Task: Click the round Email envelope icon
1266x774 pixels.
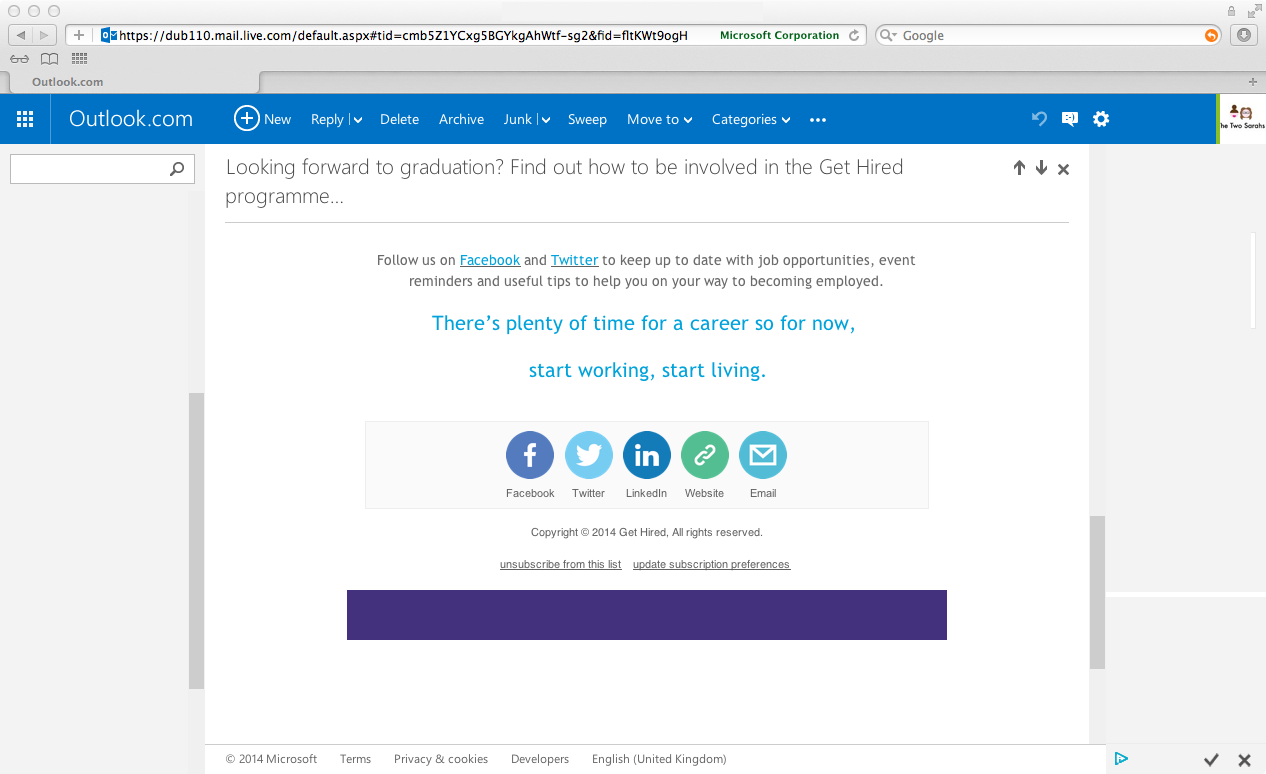Action: pyautogui.click(x=763, y=455)
